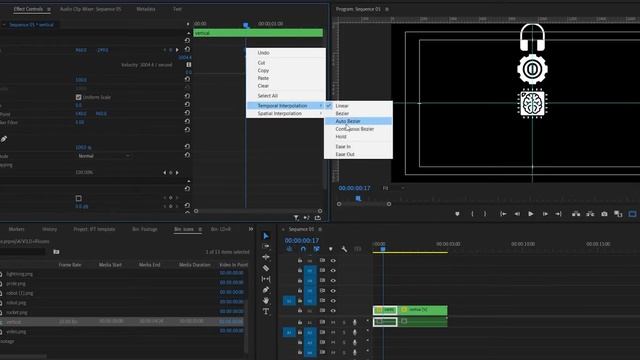Toggle timeline snapping magnet
Screen dimensions: 640x360
(x=303, y=249)
